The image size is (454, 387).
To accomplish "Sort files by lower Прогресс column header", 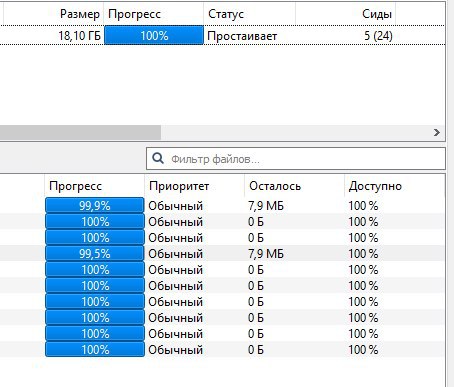I will click(x=75, y=186).
